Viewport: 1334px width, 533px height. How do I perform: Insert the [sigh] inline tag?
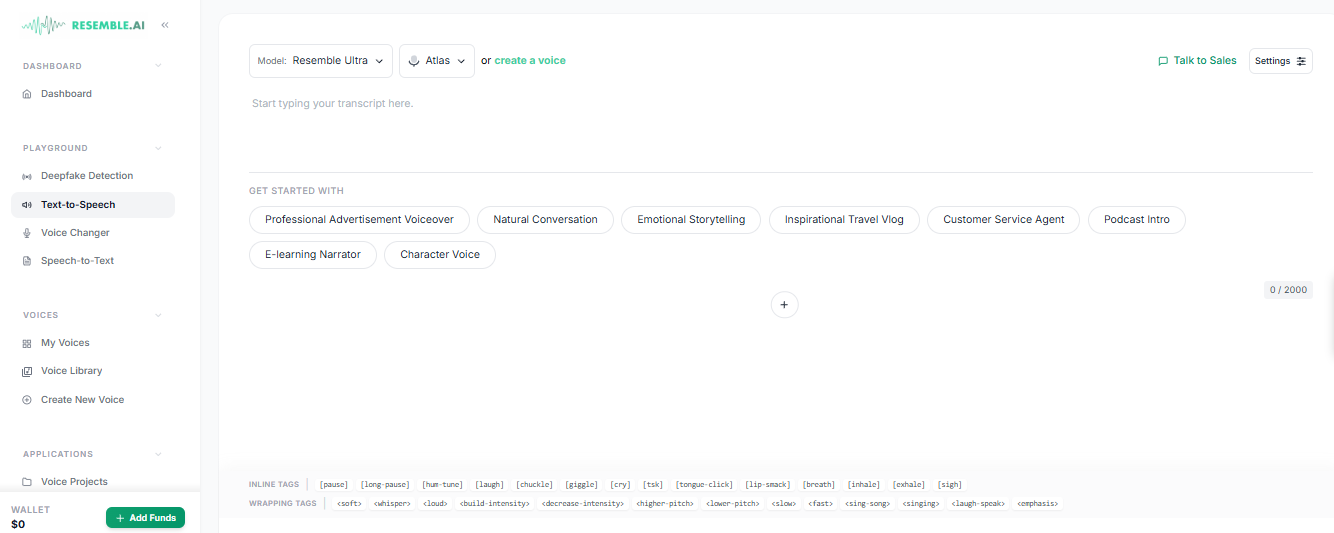(x=950, y=485)
